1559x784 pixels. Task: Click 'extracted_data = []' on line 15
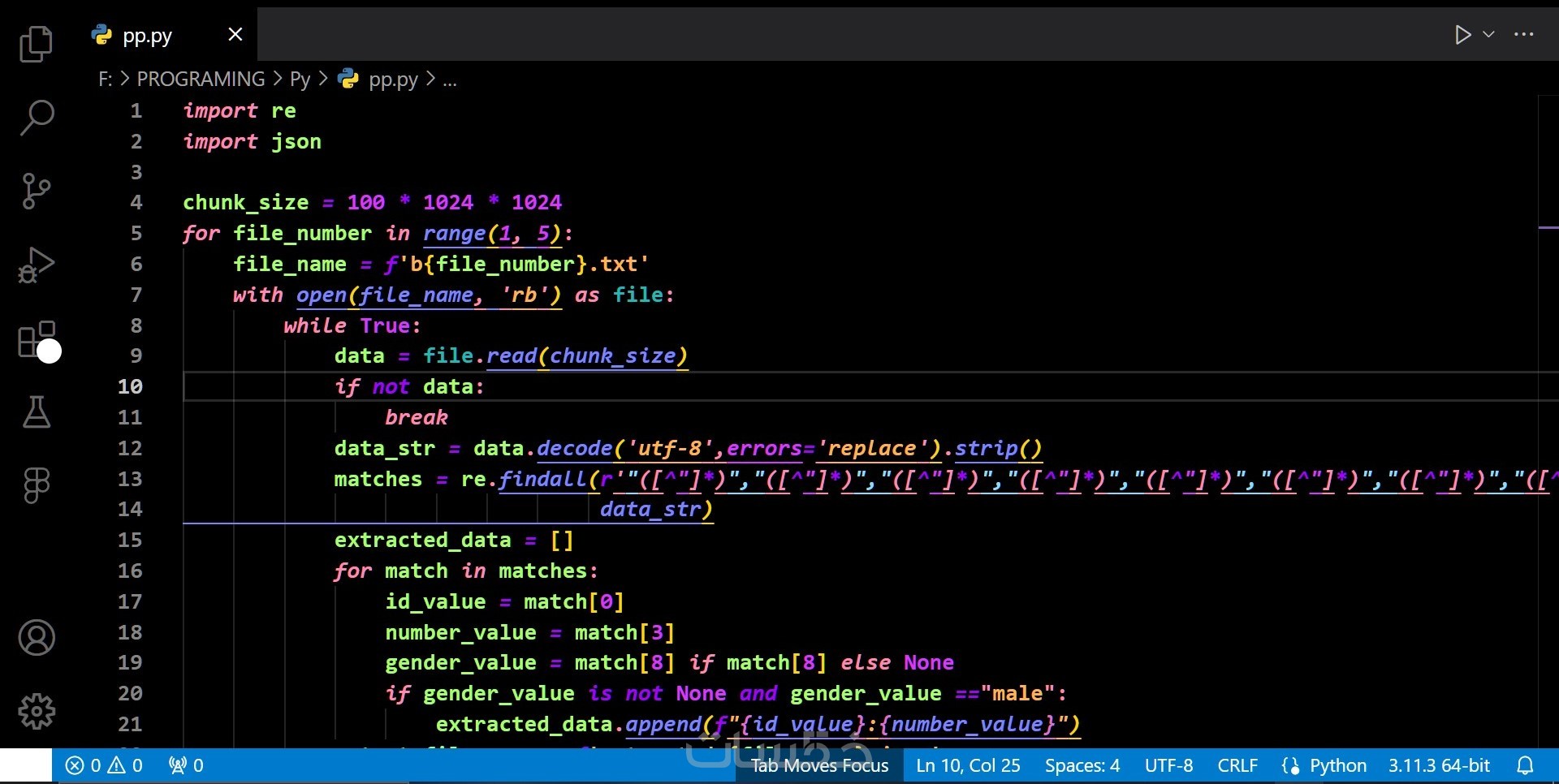pyautogui.click(x=454, y=540)
